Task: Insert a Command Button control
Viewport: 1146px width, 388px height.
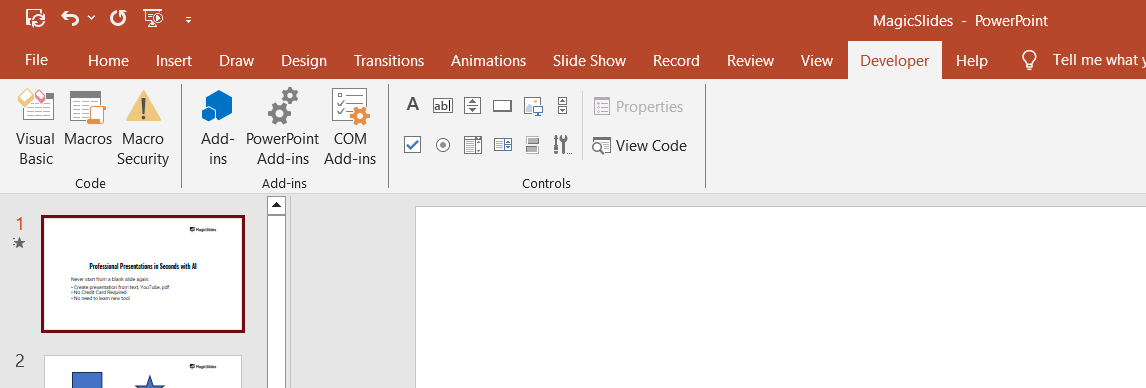Action: (502, 106)
